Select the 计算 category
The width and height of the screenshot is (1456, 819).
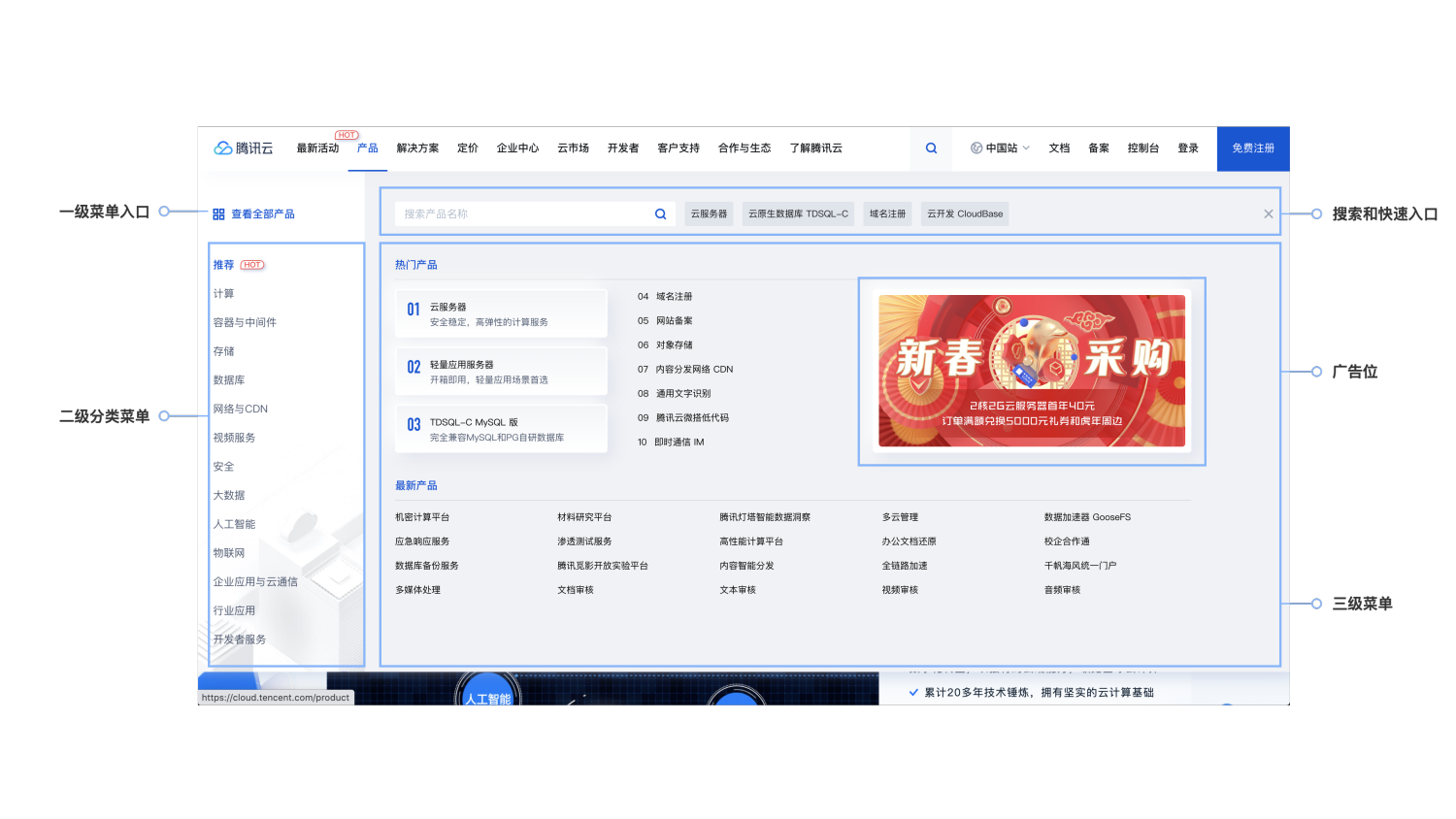[224, 294]
